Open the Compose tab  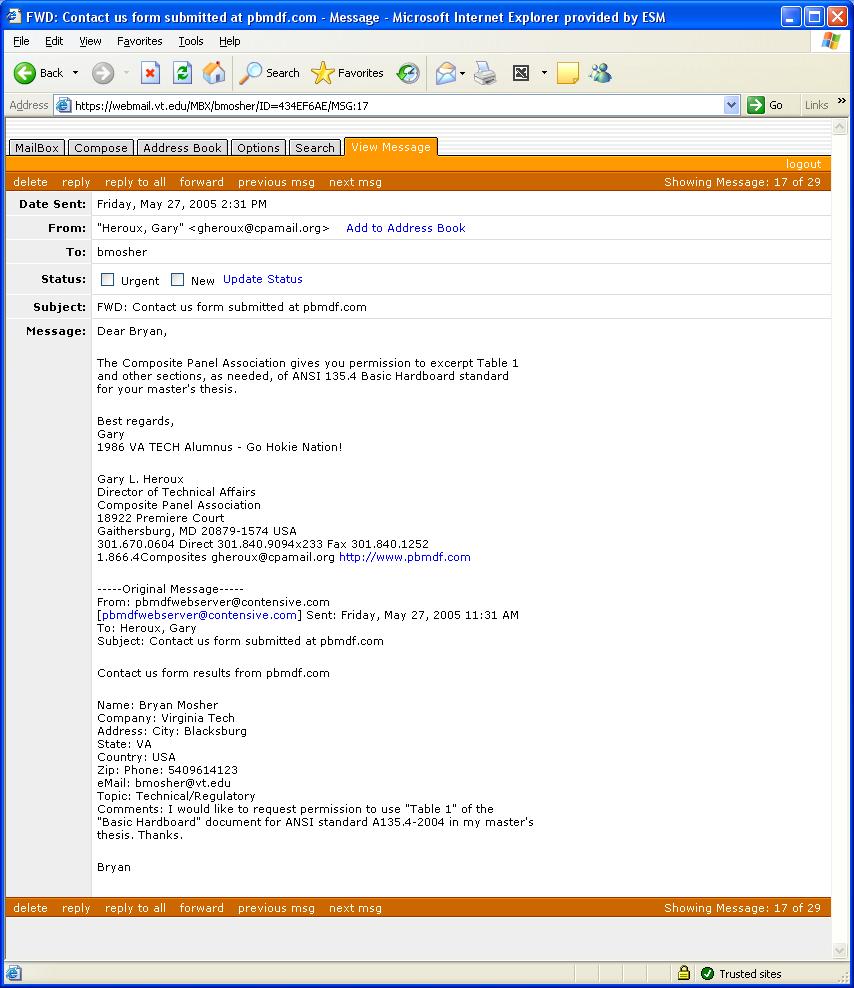click(101, 147)
